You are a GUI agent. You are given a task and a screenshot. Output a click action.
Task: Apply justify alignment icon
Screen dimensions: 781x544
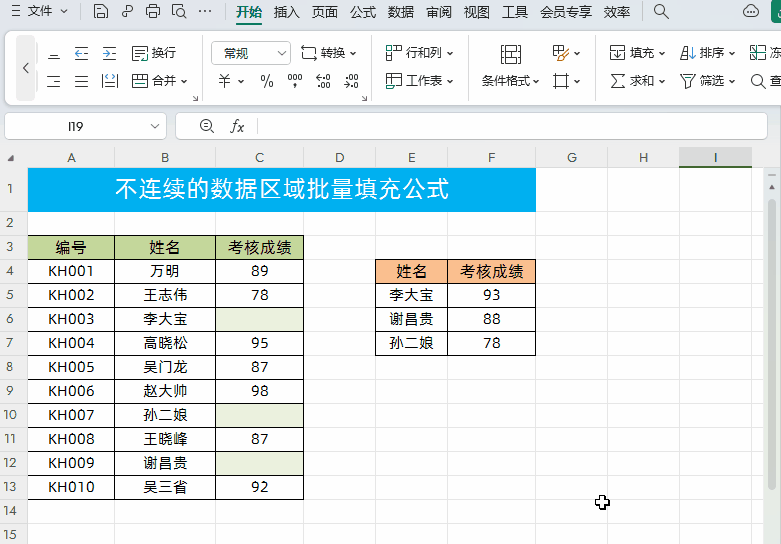81,81
